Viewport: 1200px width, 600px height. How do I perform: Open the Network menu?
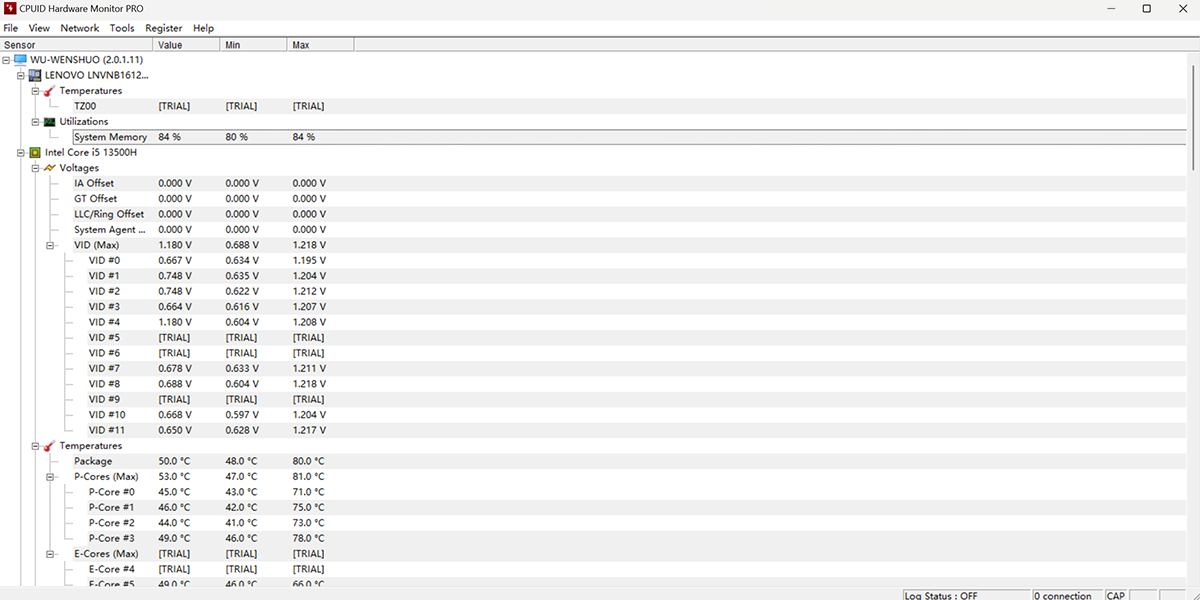(x=80, y=28)
